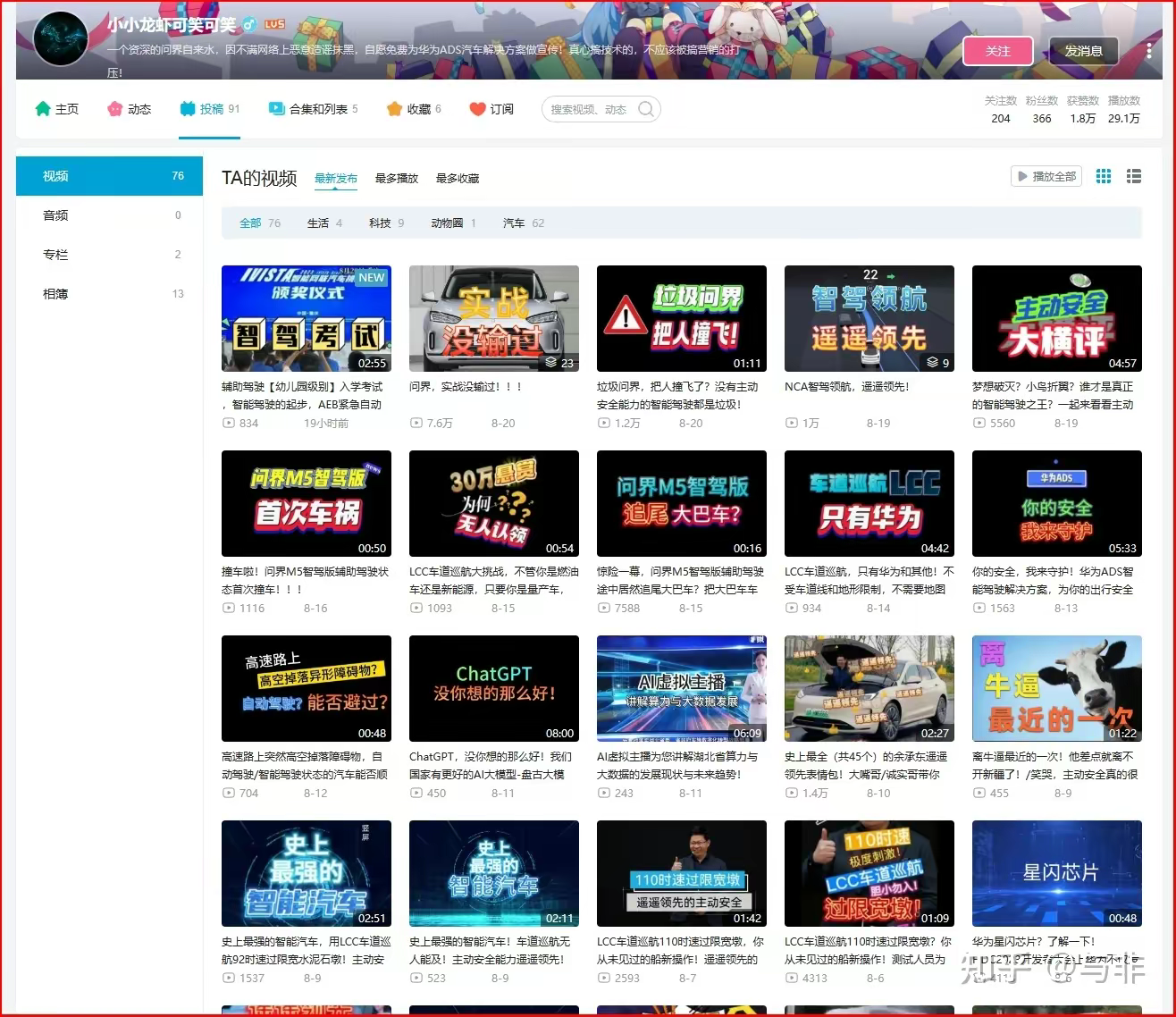Open the 垃圾问界把人撞飞 video thumbnail

tap(682, 318)
